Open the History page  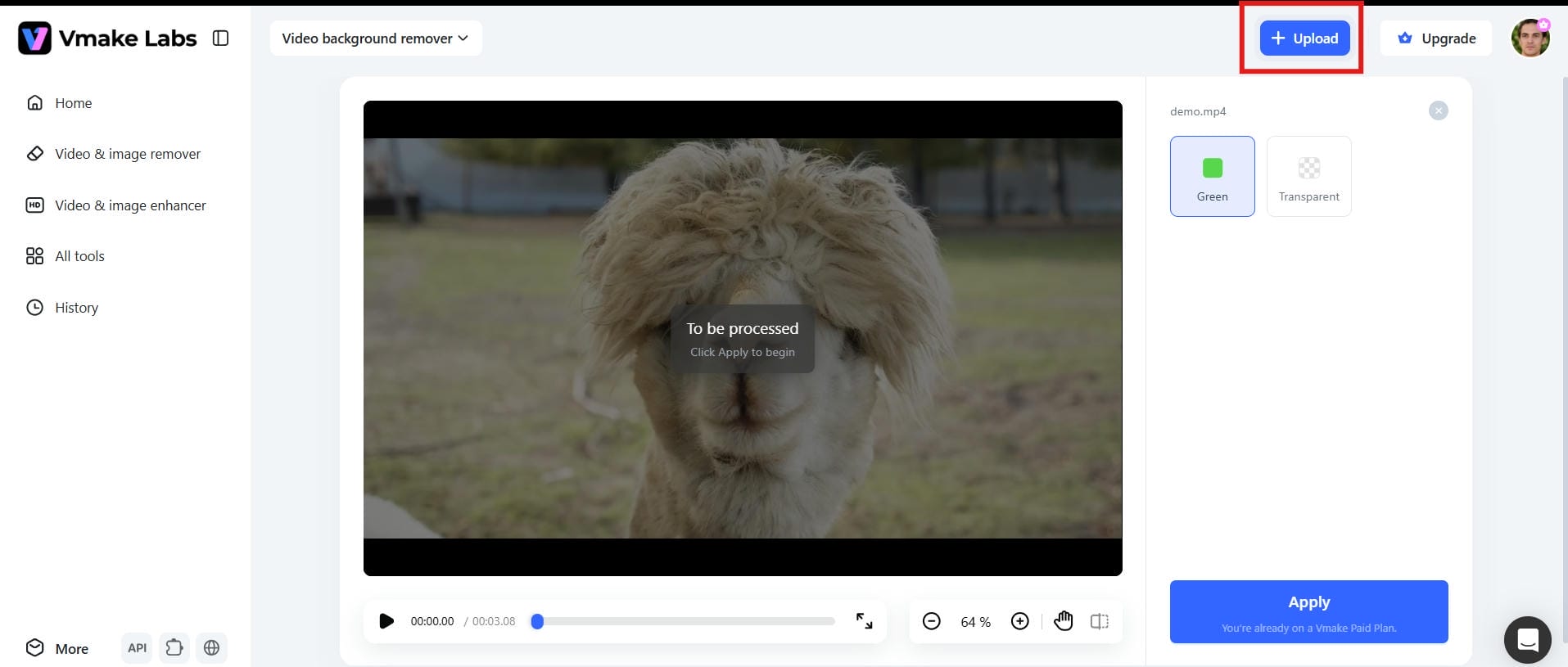pyautogui.click(x=62, y=308)
